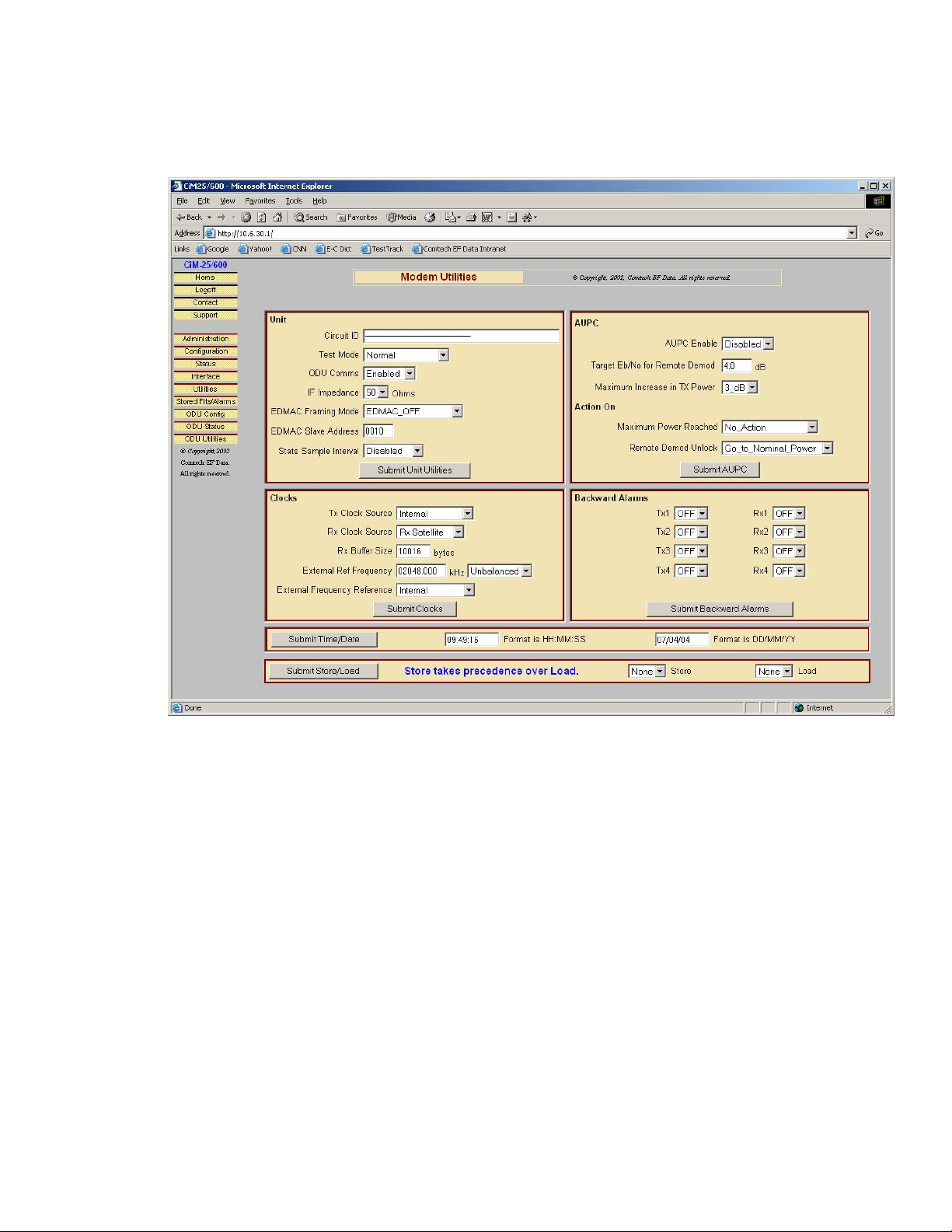Stop page loading with the Stop icon
952x1232 pixels.
coord(246,218)
